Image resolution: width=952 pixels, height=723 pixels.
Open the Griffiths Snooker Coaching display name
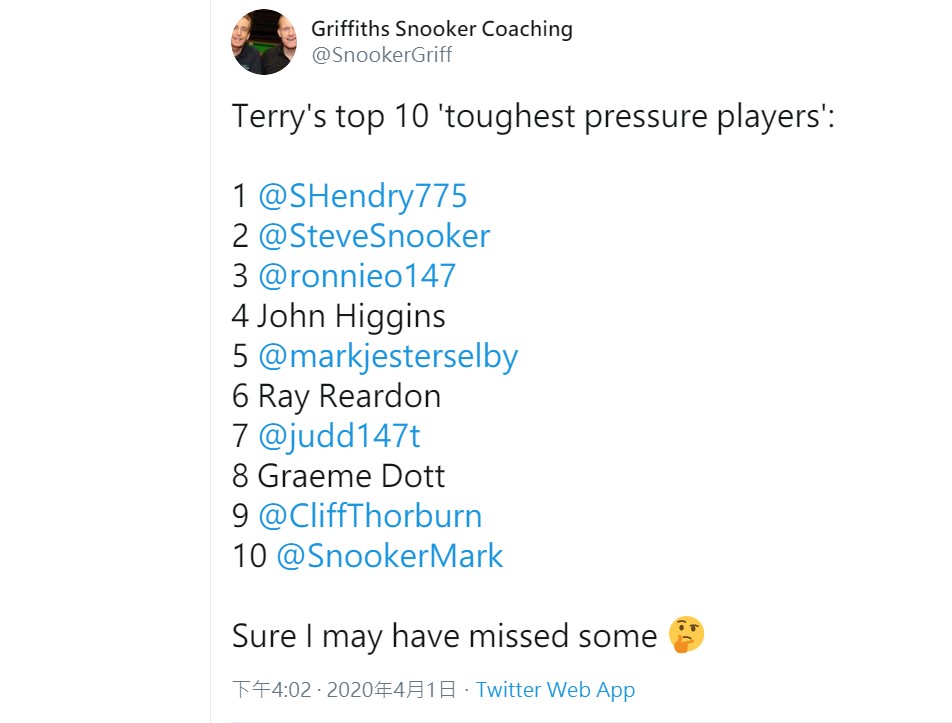[442, 29]
